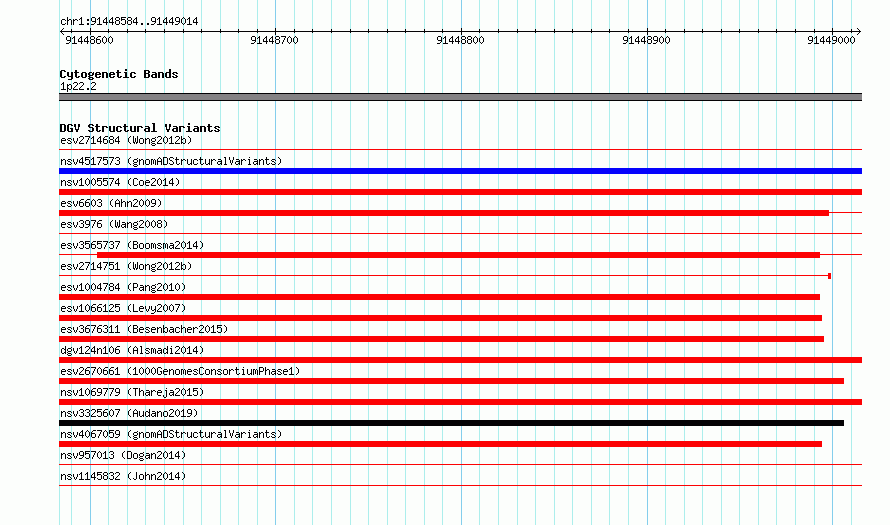Open the esv2670661 (1000GenomesConsortiumPhase1) label
Viewport: 890px width, 525px height.
(180, 371)
